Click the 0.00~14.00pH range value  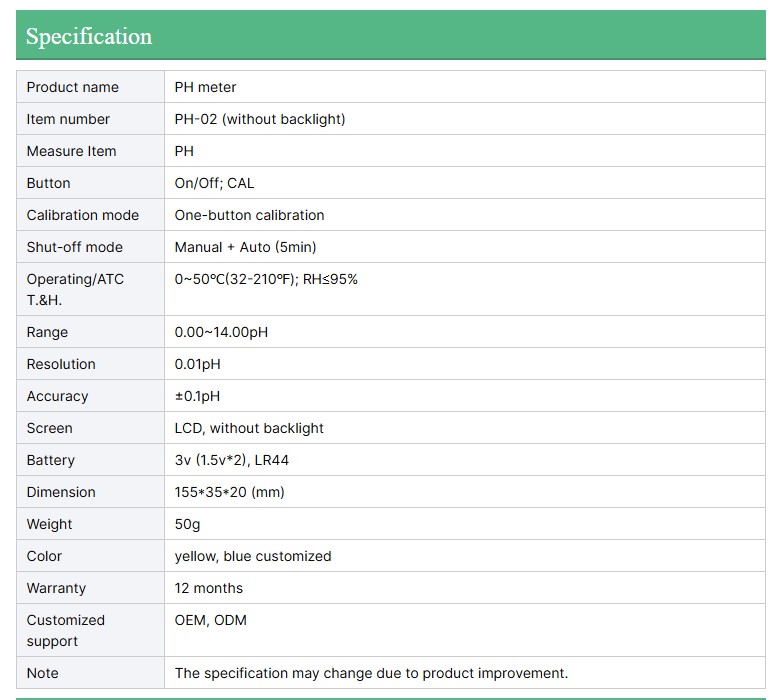221,332
